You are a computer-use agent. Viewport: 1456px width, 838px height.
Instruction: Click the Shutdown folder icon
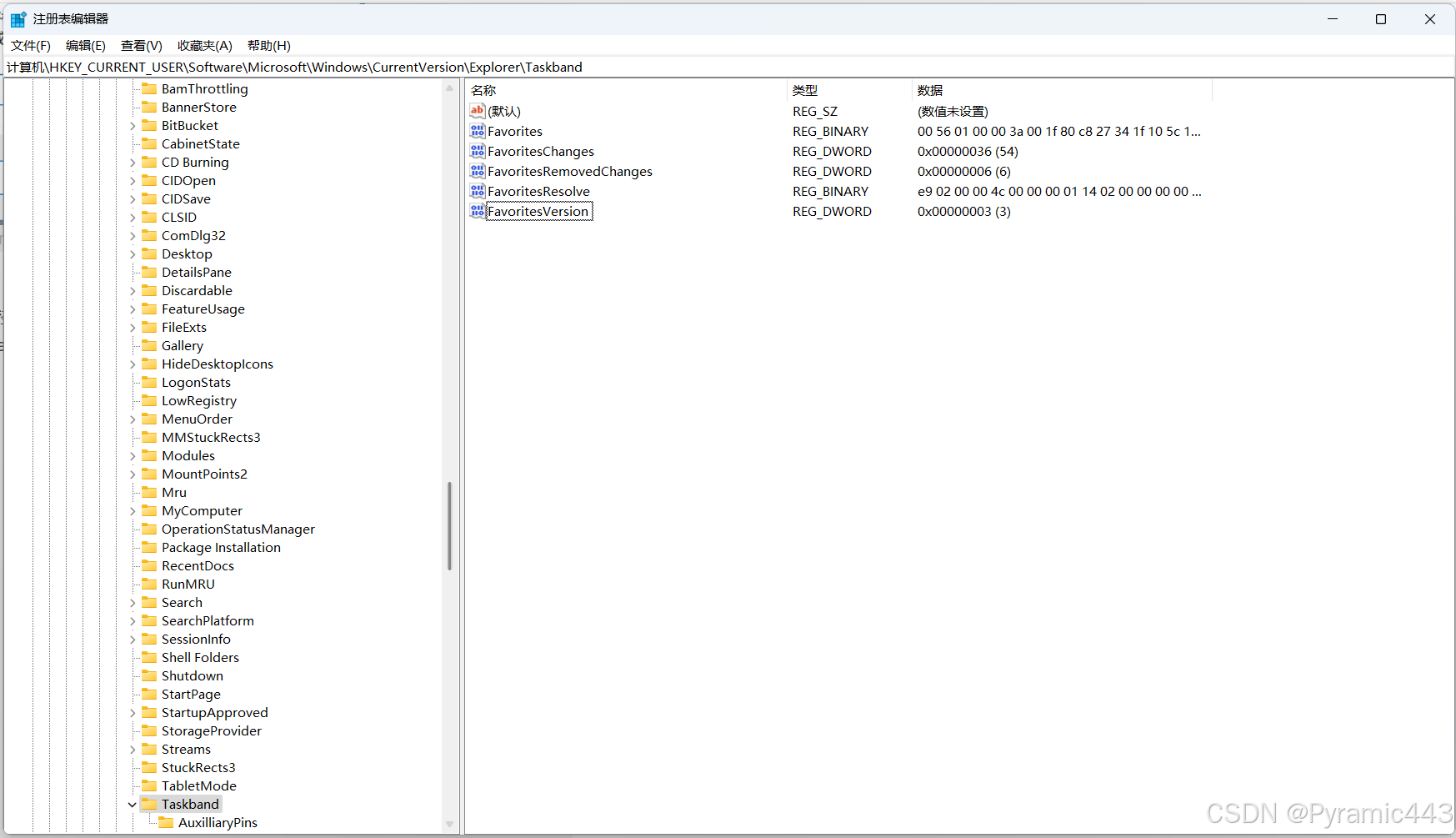click(149, 675)
